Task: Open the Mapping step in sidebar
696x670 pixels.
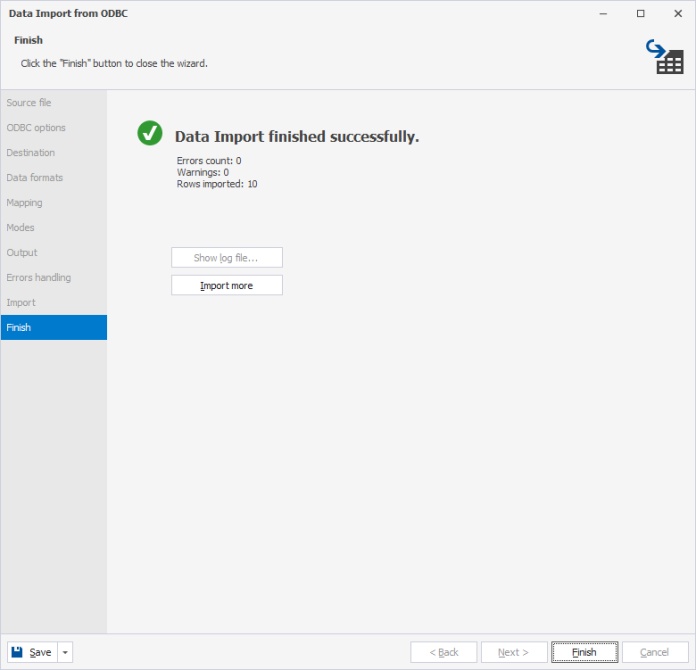Action: [x=25, y=203]
